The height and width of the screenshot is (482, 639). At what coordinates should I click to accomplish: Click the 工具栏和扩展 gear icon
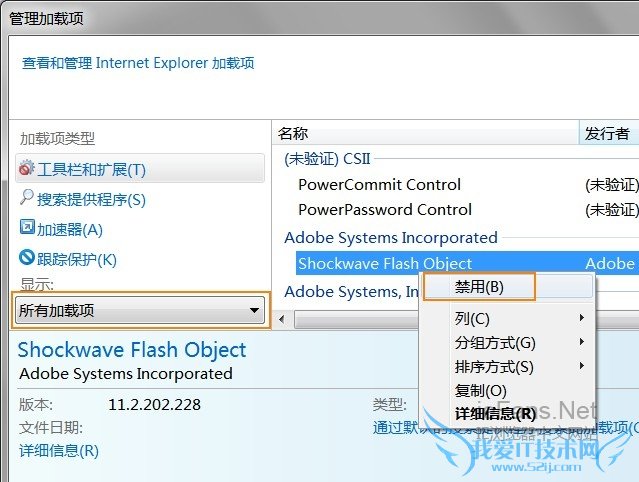pos(27,169)
